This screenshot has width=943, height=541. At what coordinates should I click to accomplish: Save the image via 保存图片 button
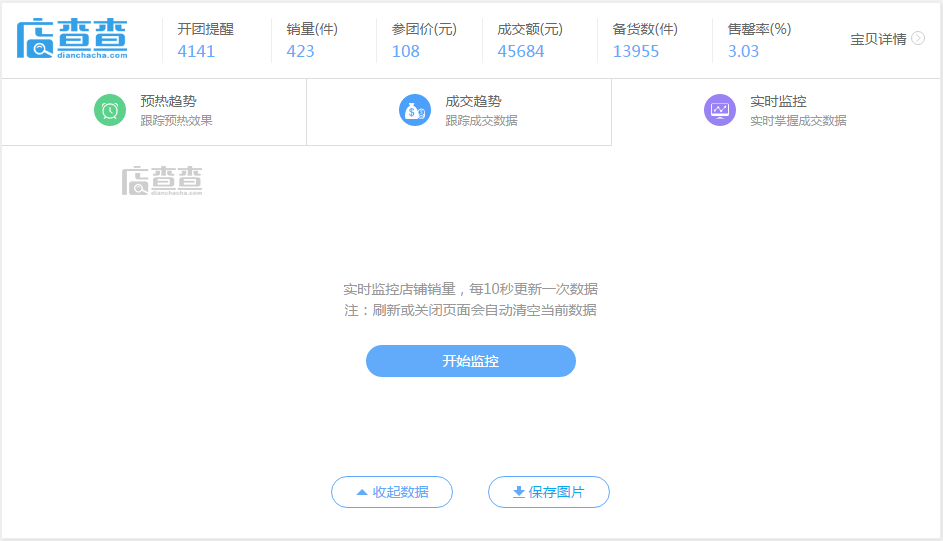(x=548, y=492)
